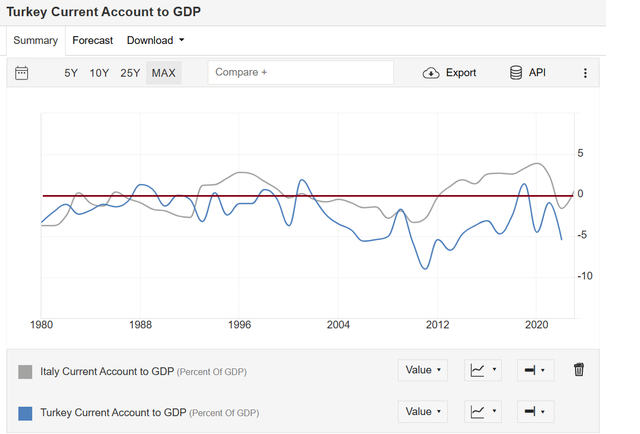This screenshot has height=434, width=640.
Task: Click the 2020 x-axis label
Action: tap(536, 325)
